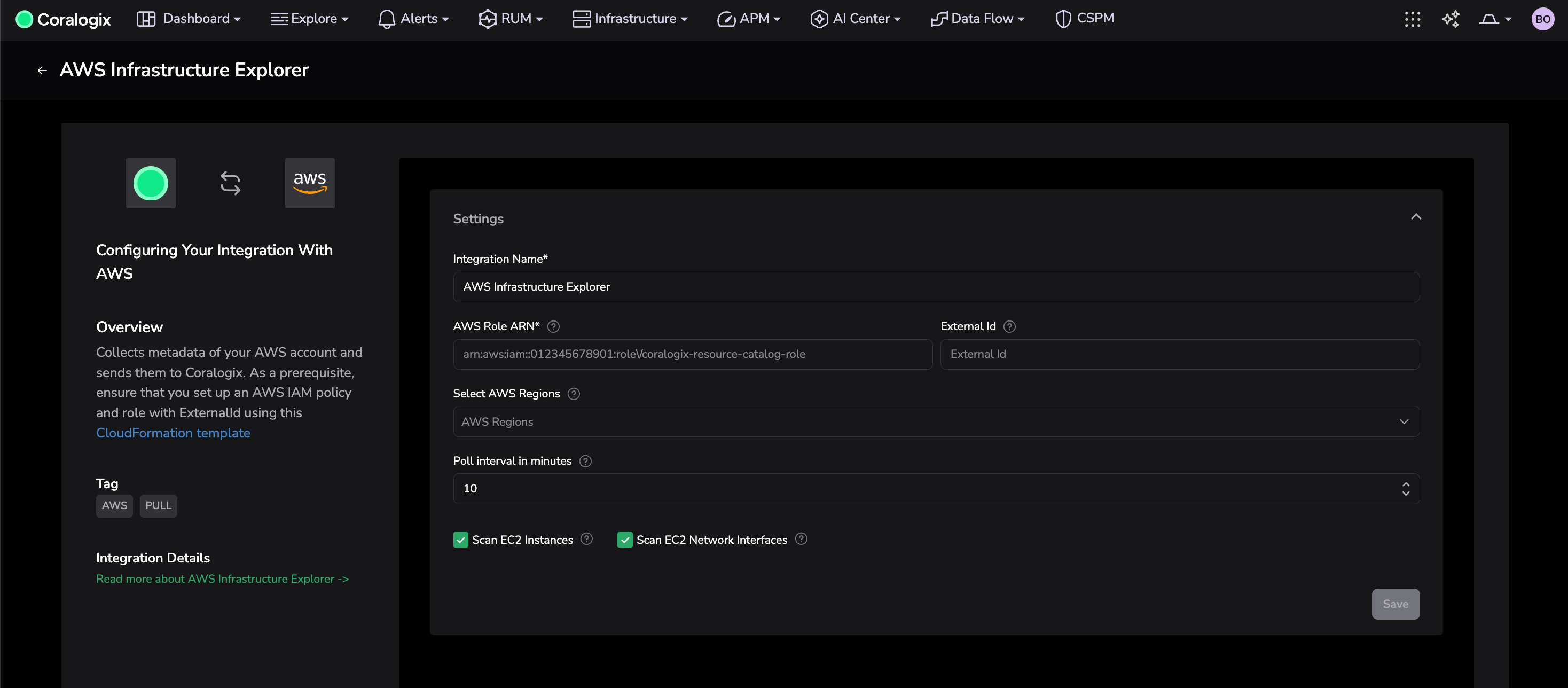This screenshot has height=688, width=1568.
Task: Click the sync arrows icon
Action: pyautogui.click(x=230, y=183)
